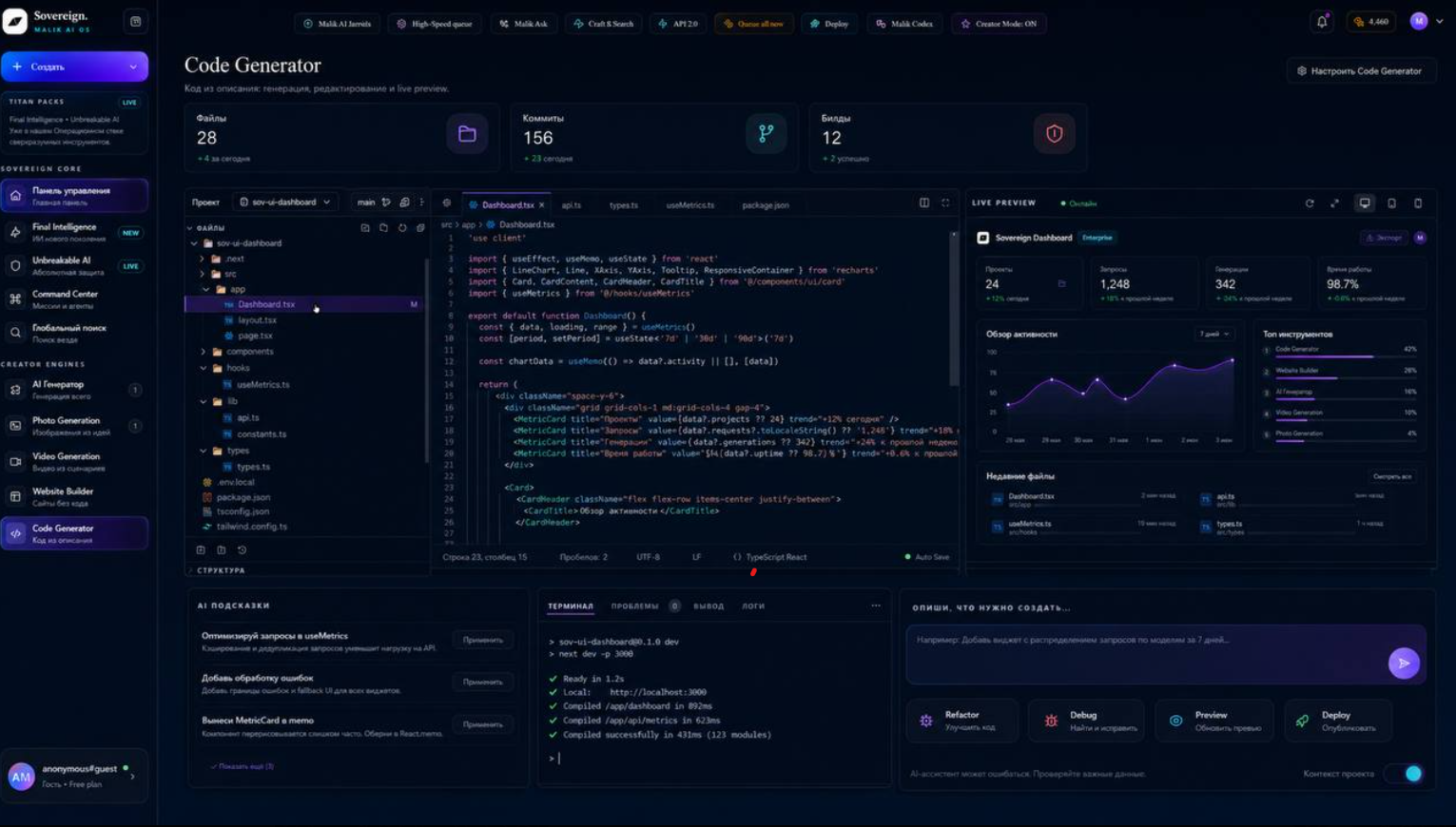Click the Debug action button
Screen dimensions: 1456x827
click(1088, 721)
